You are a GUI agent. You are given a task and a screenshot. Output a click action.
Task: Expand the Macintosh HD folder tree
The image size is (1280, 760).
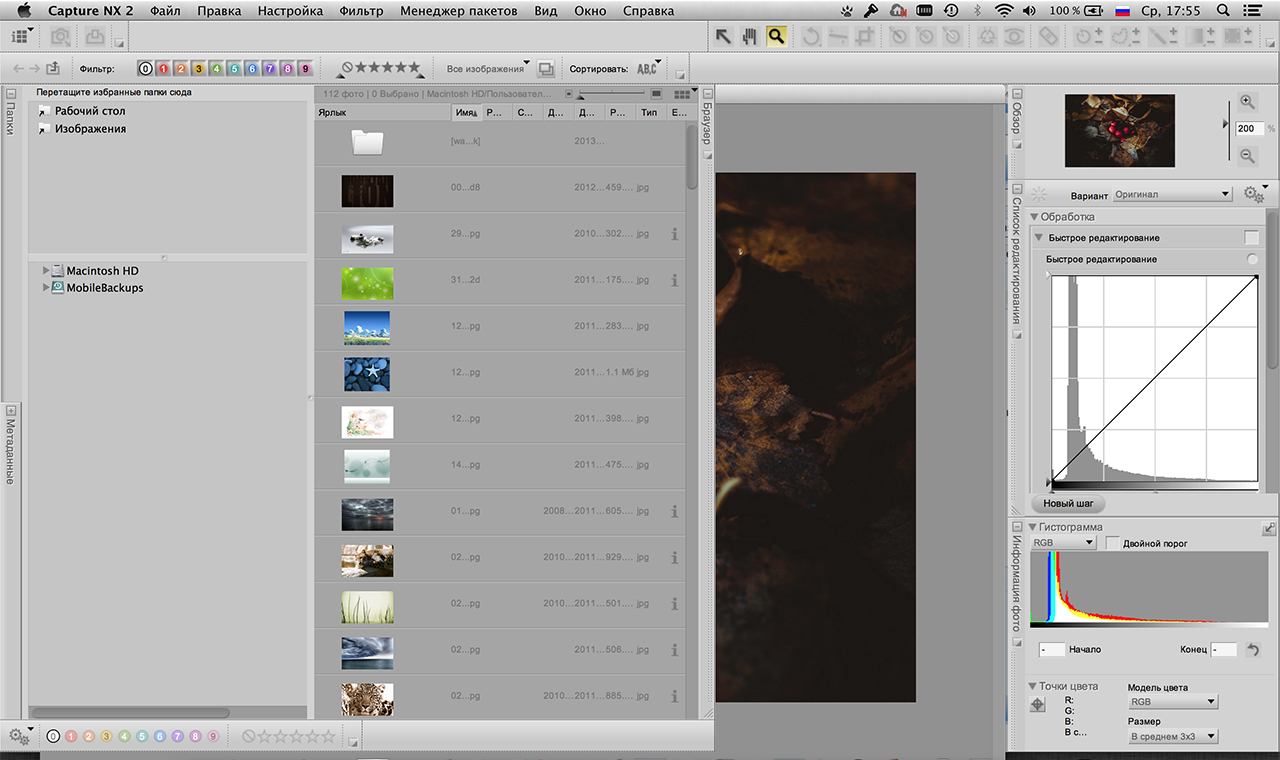click(x=46, y=271)
